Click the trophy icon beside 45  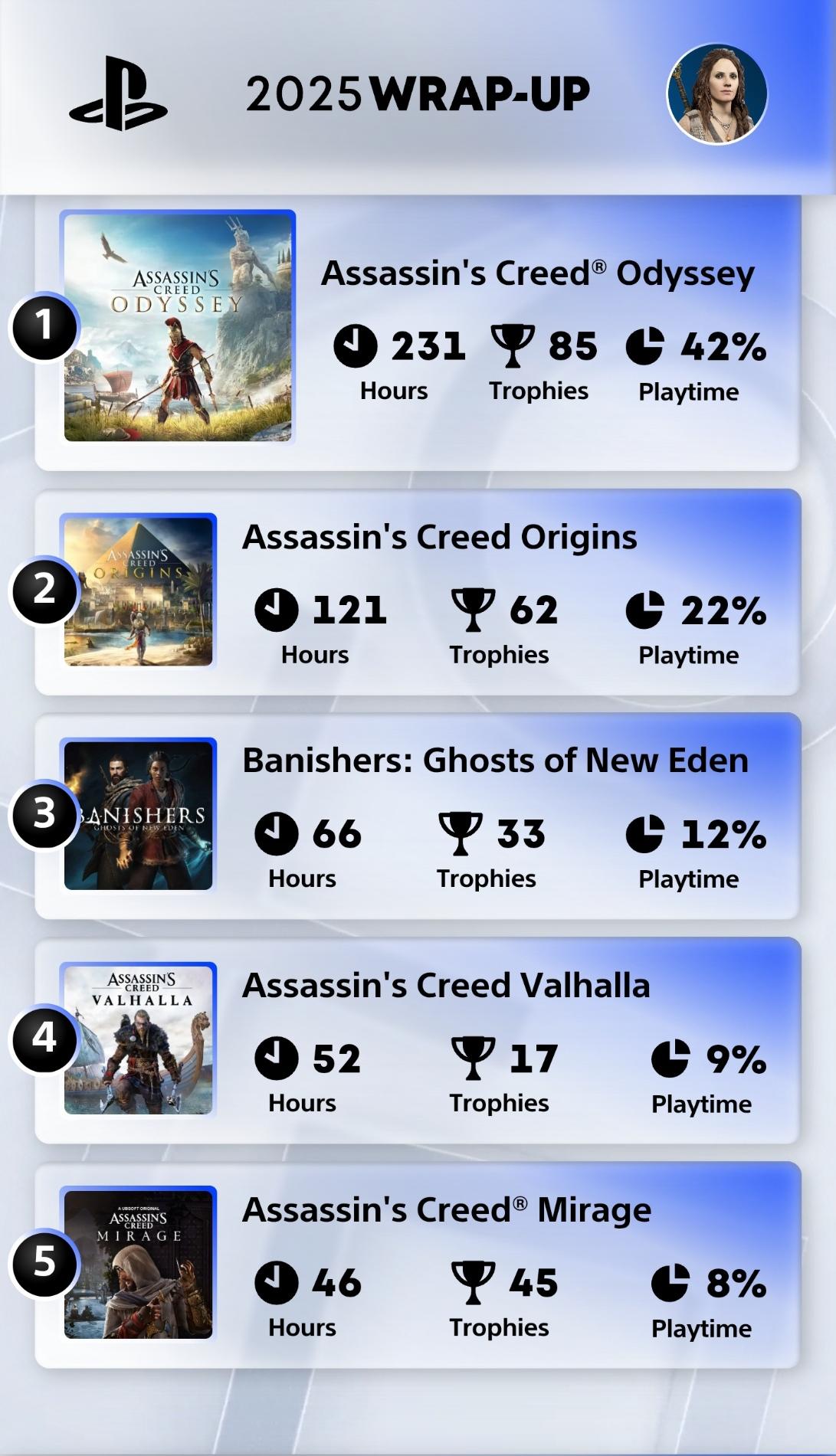pyautogui.click(x=473, y=1282)
